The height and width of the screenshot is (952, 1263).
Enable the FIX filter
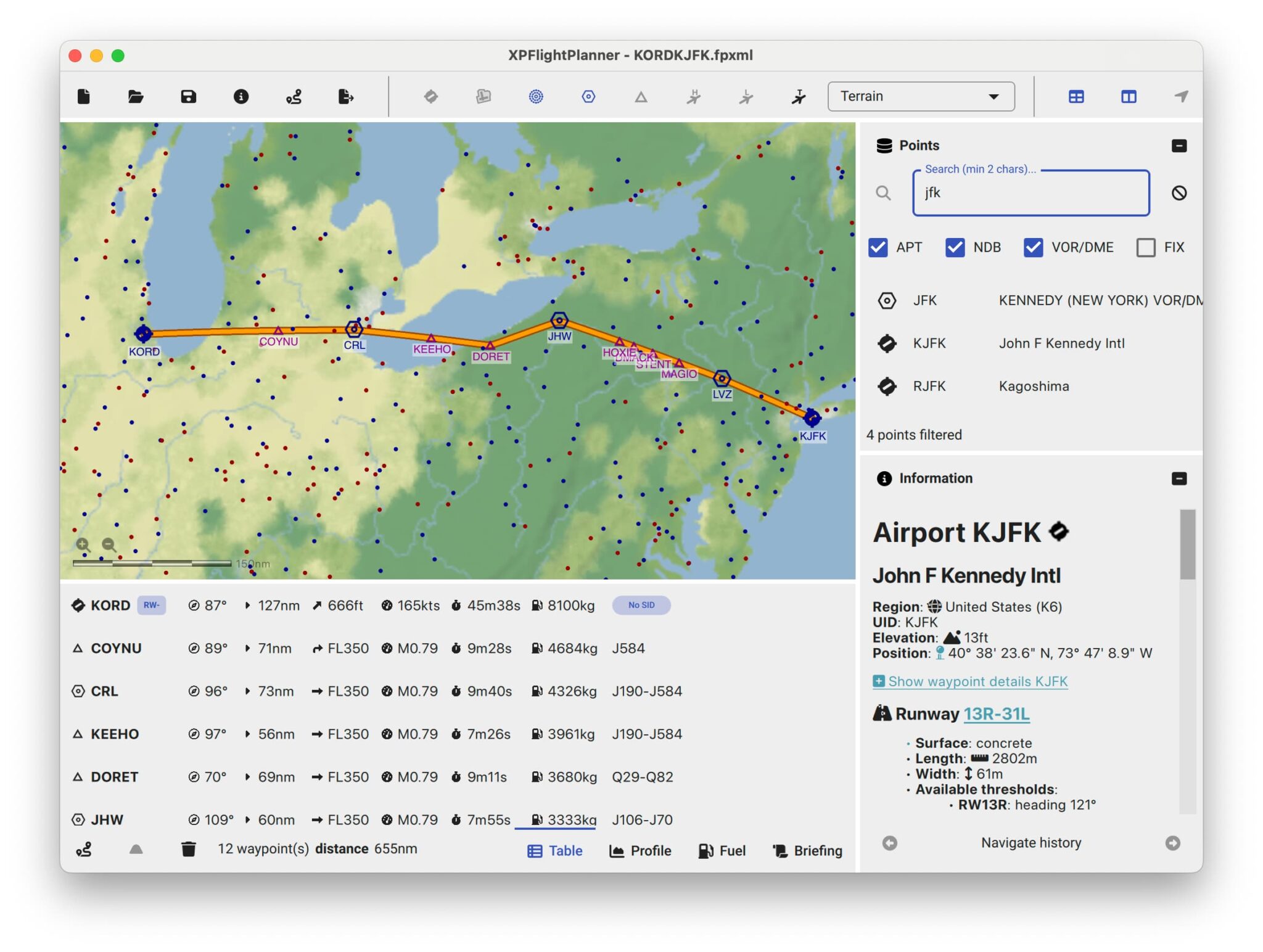(1146, 247)
